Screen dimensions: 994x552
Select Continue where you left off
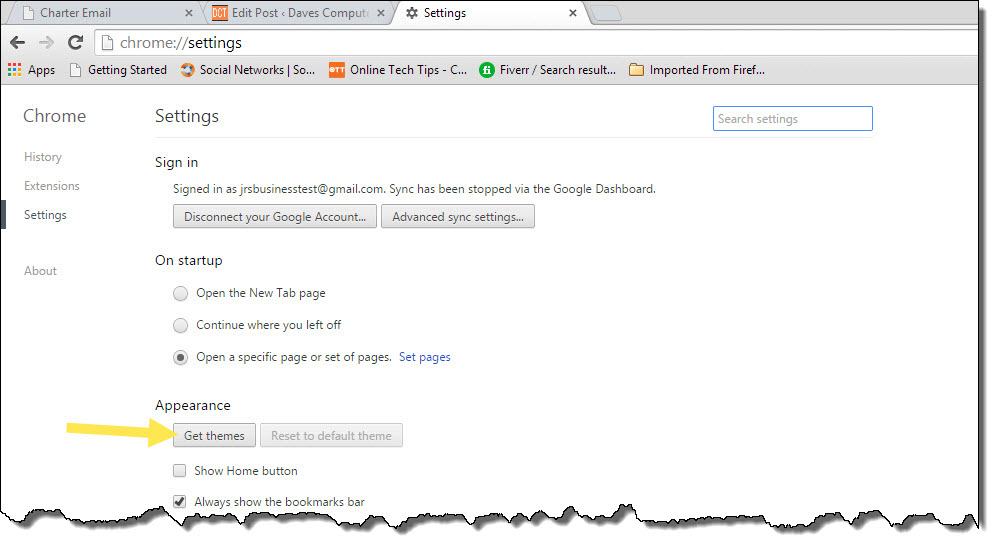pos(180,326)
